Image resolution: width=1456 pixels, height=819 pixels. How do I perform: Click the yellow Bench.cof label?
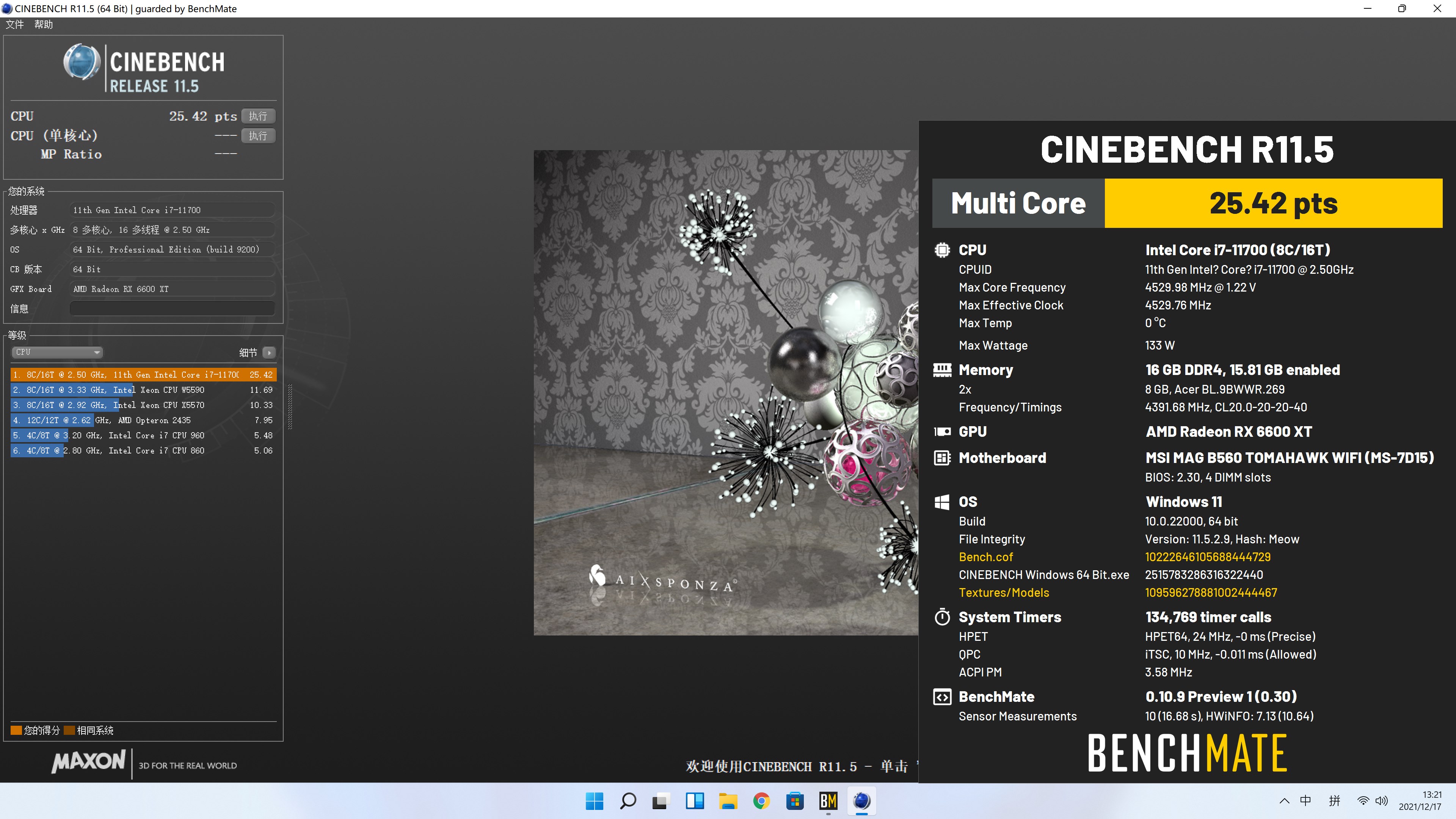tap(986, 557)
